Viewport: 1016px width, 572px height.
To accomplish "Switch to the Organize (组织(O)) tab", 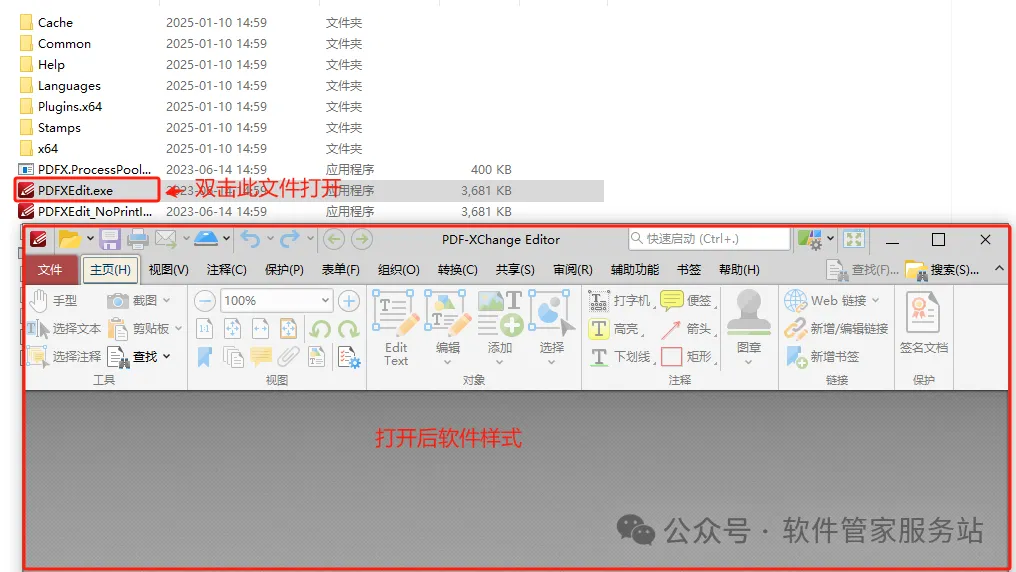I will 398,269.
